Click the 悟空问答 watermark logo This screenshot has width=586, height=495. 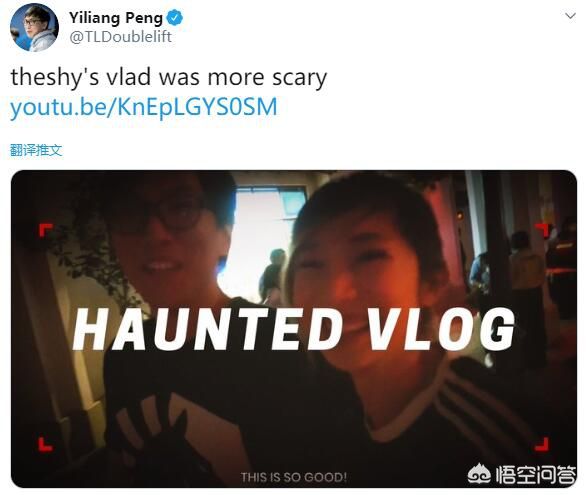(522, 475)
